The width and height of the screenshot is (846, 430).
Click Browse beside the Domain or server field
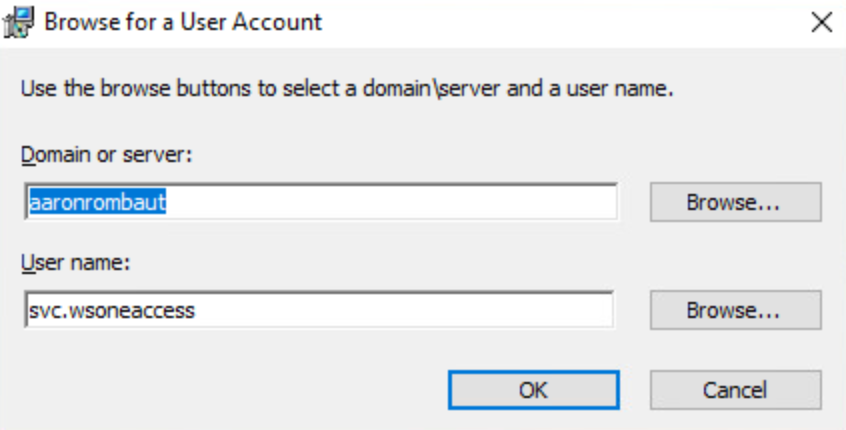click(x=734, y=201)
